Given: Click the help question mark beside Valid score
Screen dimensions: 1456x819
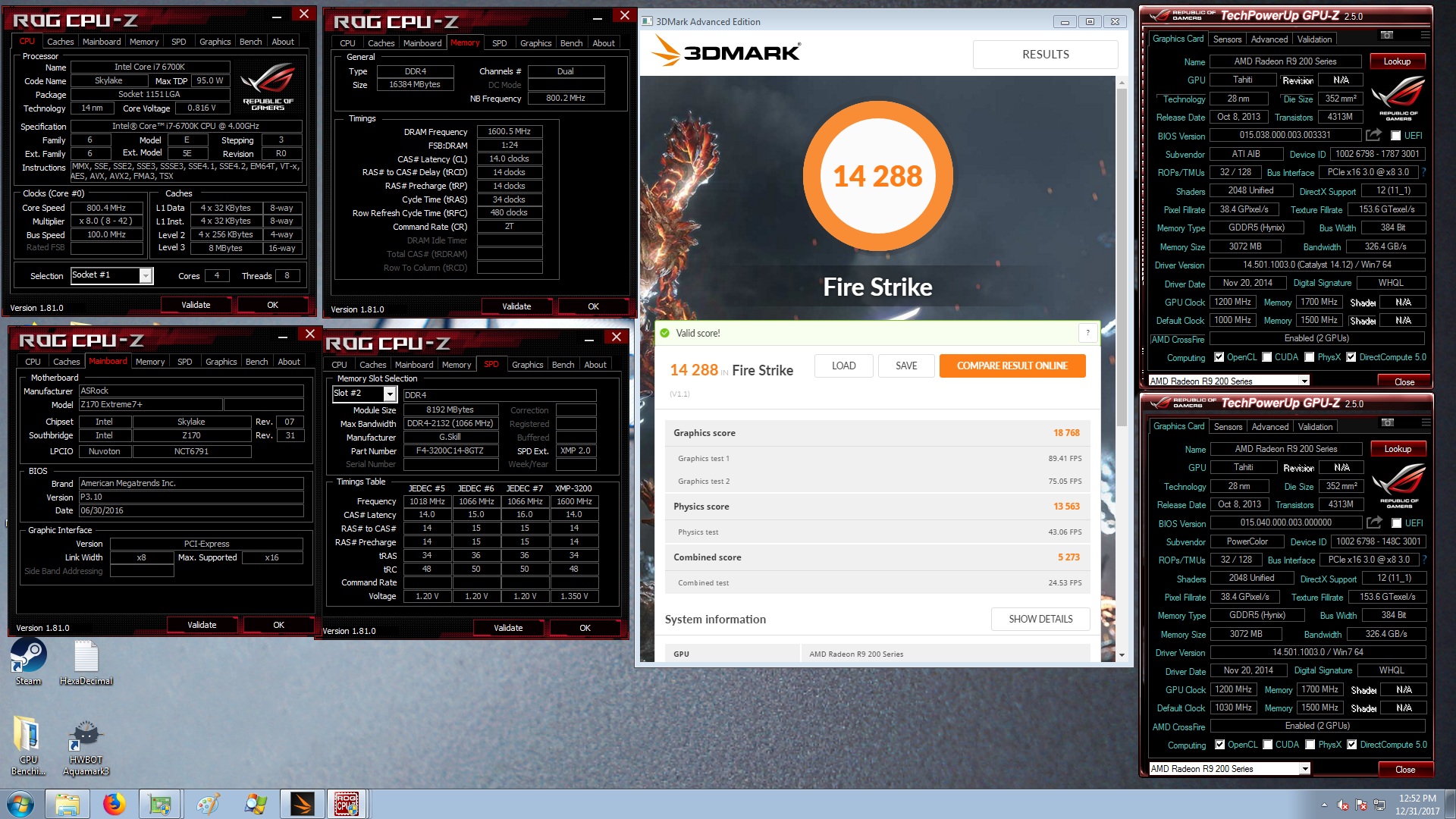Looking at the screenshot, I should click(1087, 333).
